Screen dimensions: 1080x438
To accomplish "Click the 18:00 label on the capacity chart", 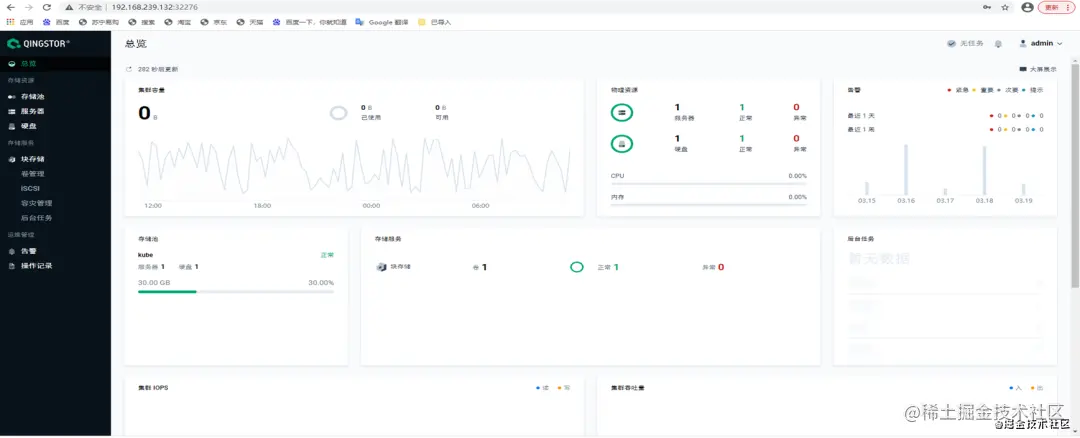I will (x=262, y=206).
